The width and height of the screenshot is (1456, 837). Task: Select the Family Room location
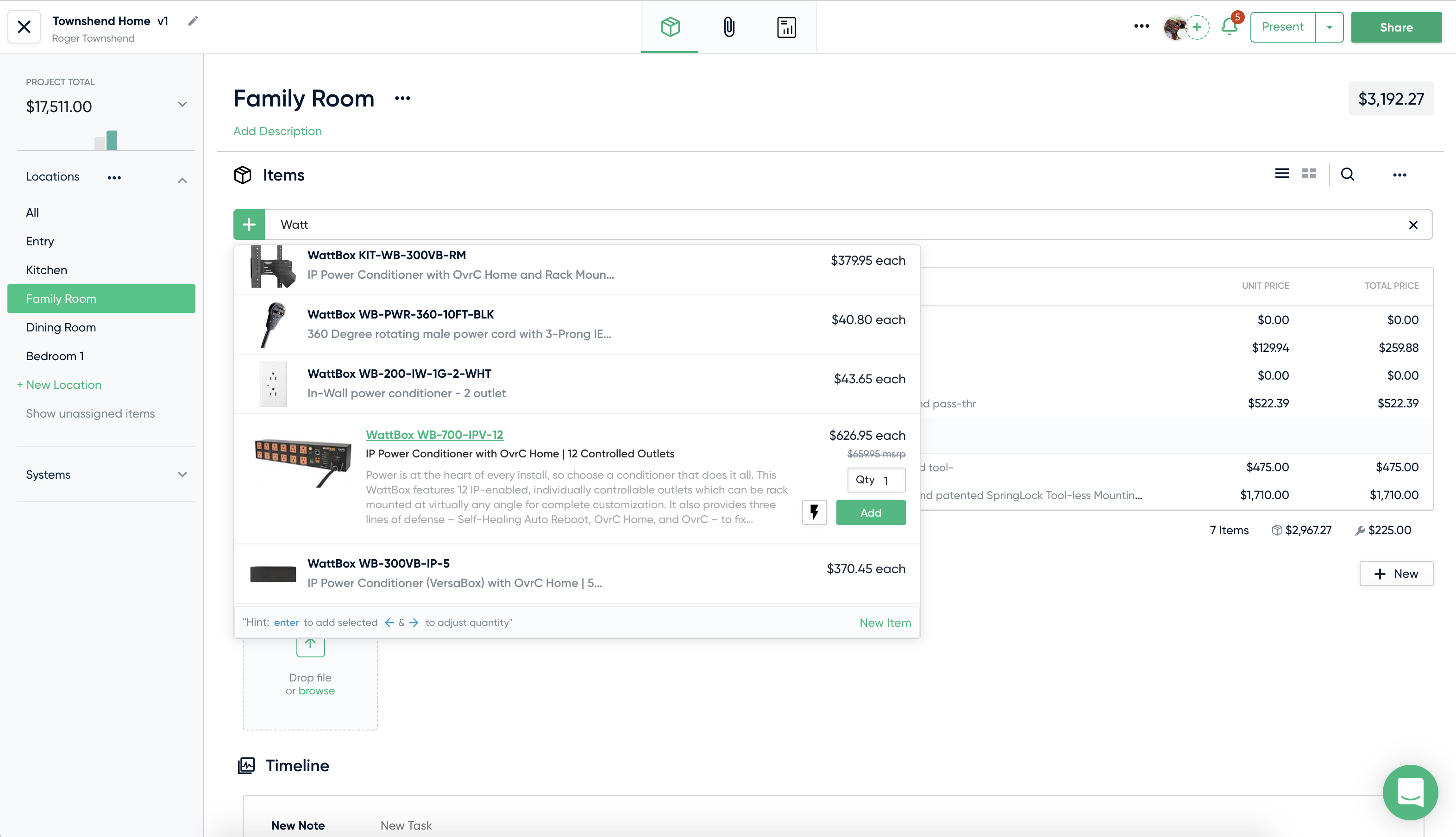click(101, 298)
